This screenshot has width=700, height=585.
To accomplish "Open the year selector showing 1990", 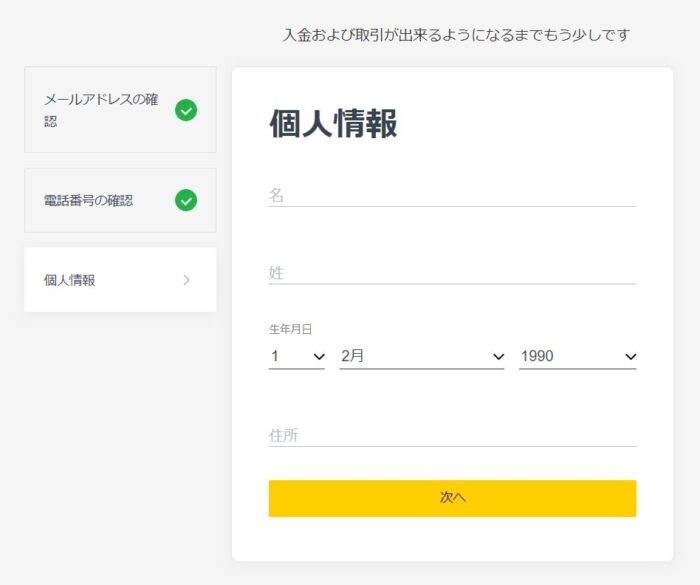I will click(x=578, y=357).
